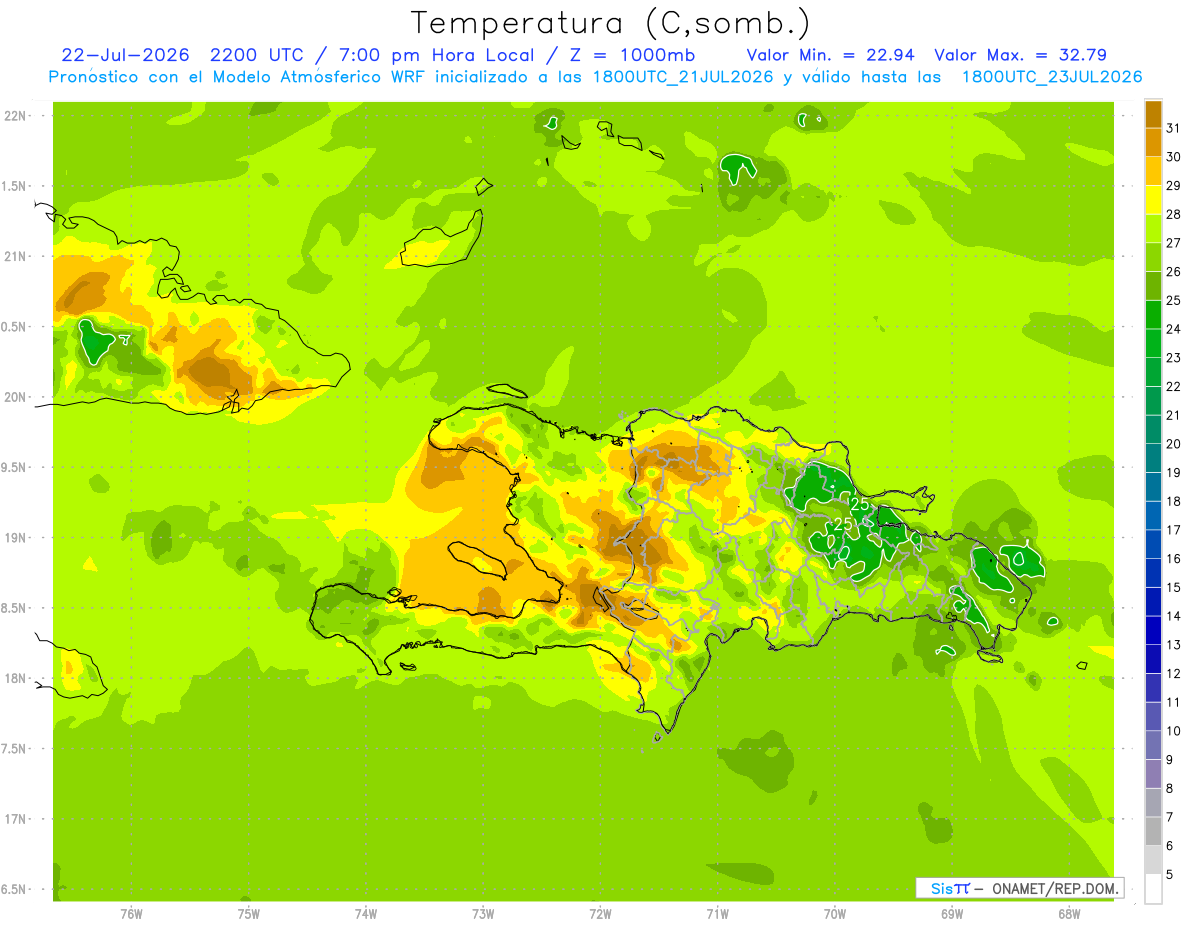Click the green swatch between 23 and 24
1200x927 pixels.
1153,344
